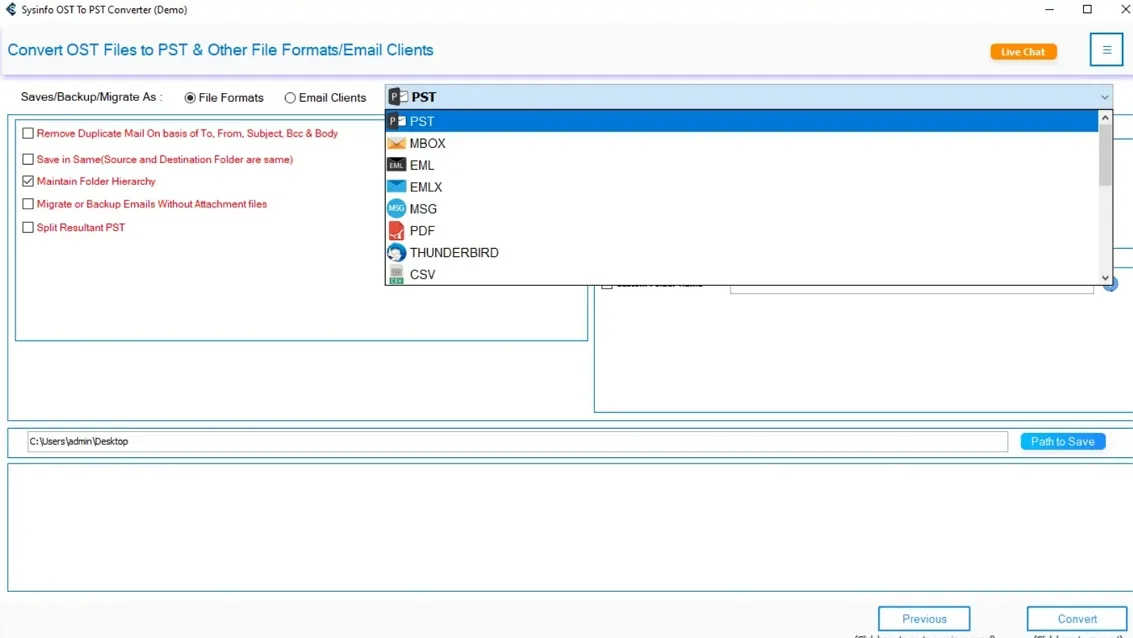
Task: Click the Thunderbird logo icon
Action: pos(397,252)
